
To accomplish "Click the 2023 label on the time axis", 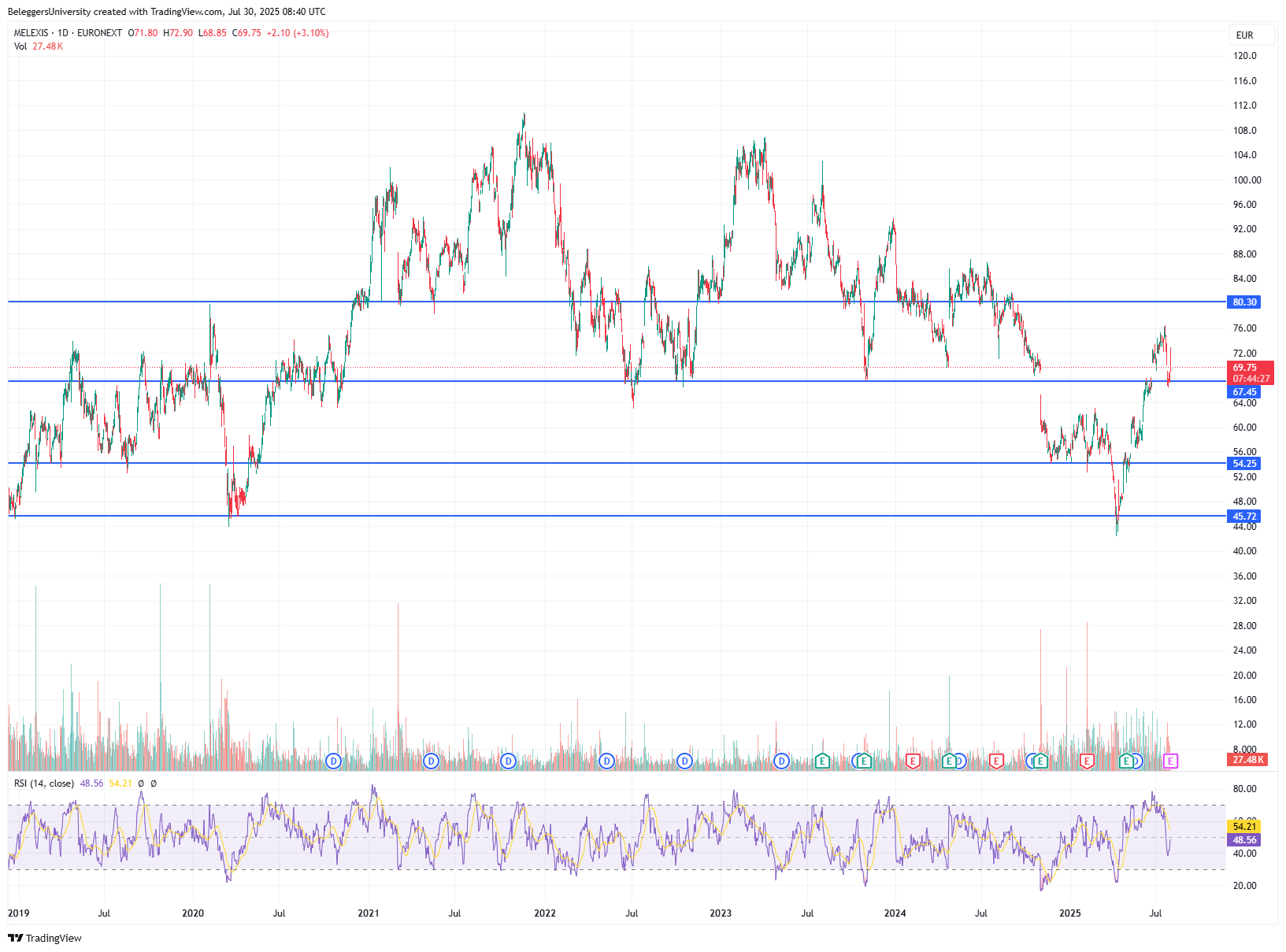I will click(721, 913).
